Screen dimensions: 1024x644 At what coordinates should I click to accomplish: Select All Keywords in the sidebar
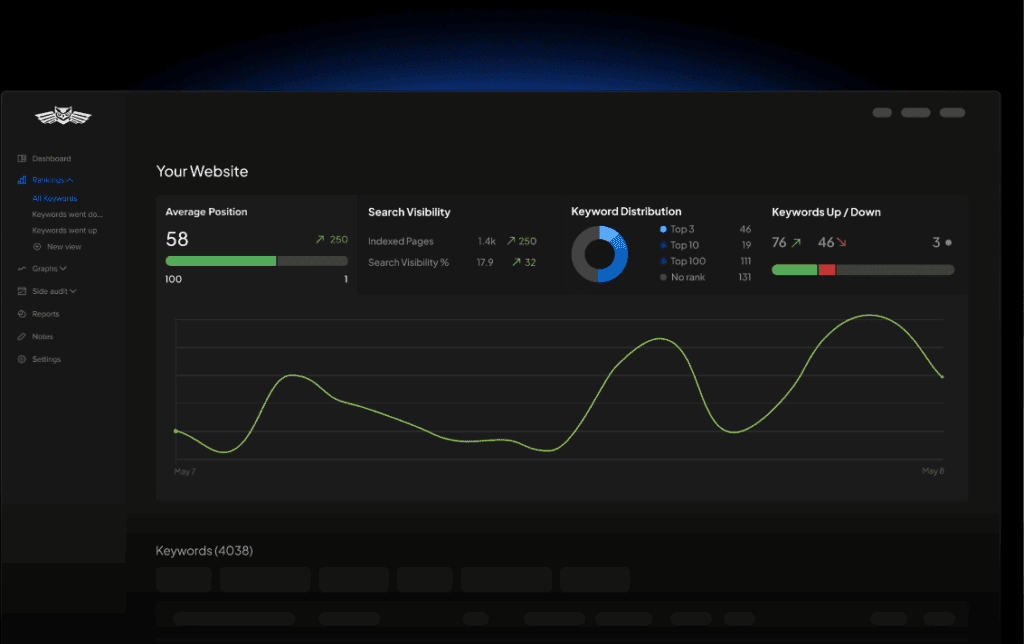click(53, 197)
